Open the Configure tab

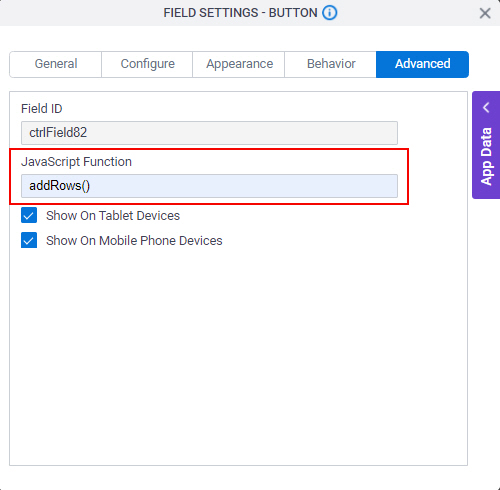coord(147,64)
